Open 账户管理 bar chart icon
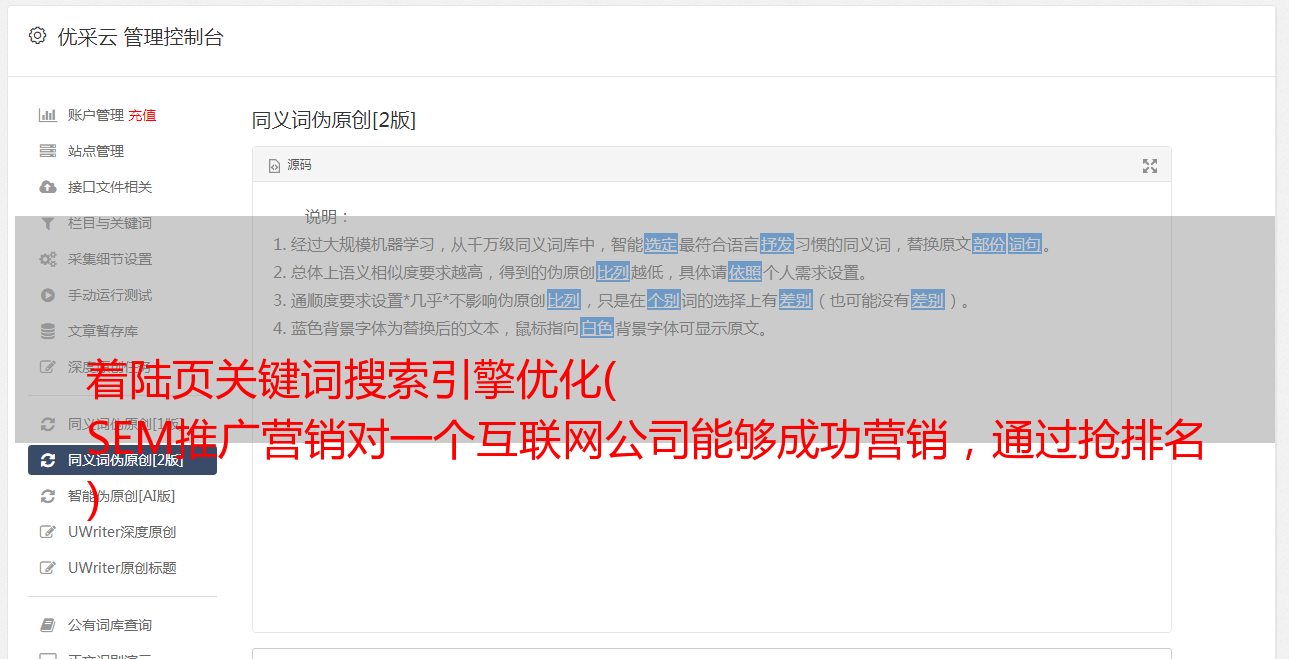This screenshot has height=659, width=1289. [47, 115]
